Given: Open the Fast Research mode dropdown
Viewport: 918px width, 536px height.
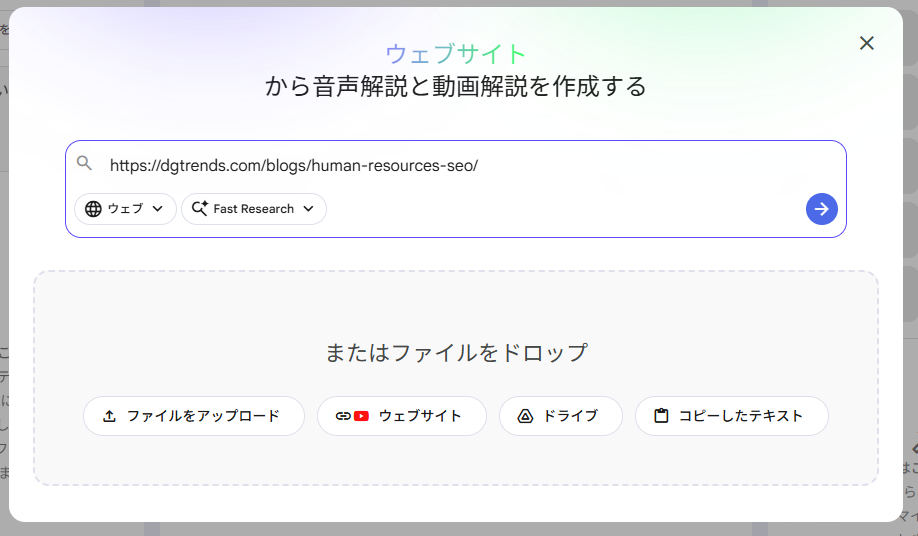Looking at the screenshot, I should coord(254,209).
